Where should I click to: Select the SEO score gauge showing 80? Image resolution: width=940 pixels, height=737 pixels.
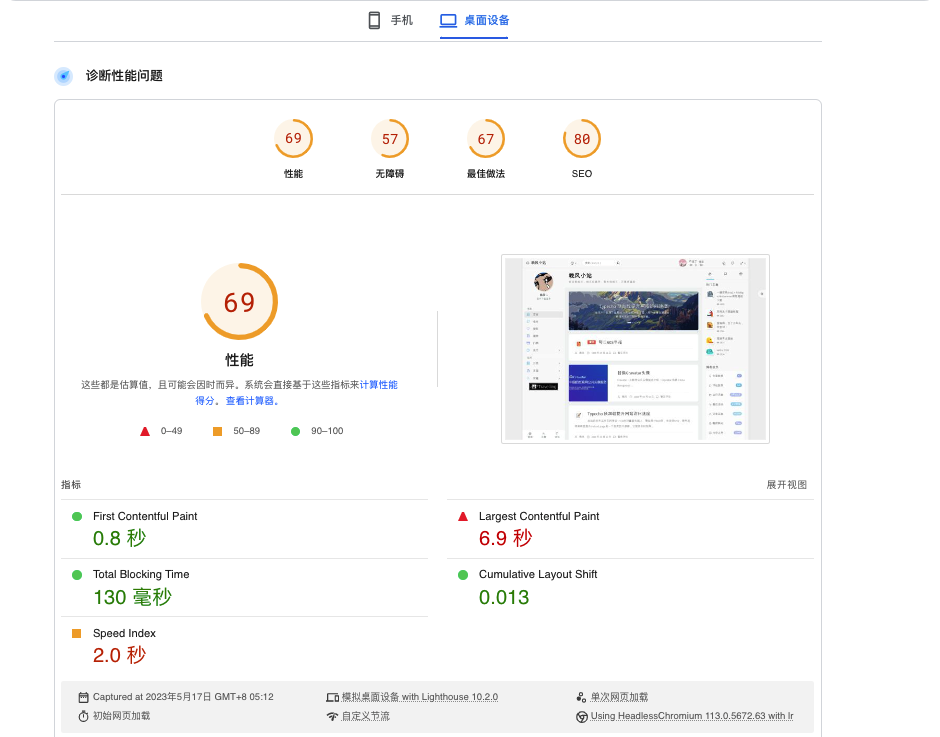[x=582, y=149]
